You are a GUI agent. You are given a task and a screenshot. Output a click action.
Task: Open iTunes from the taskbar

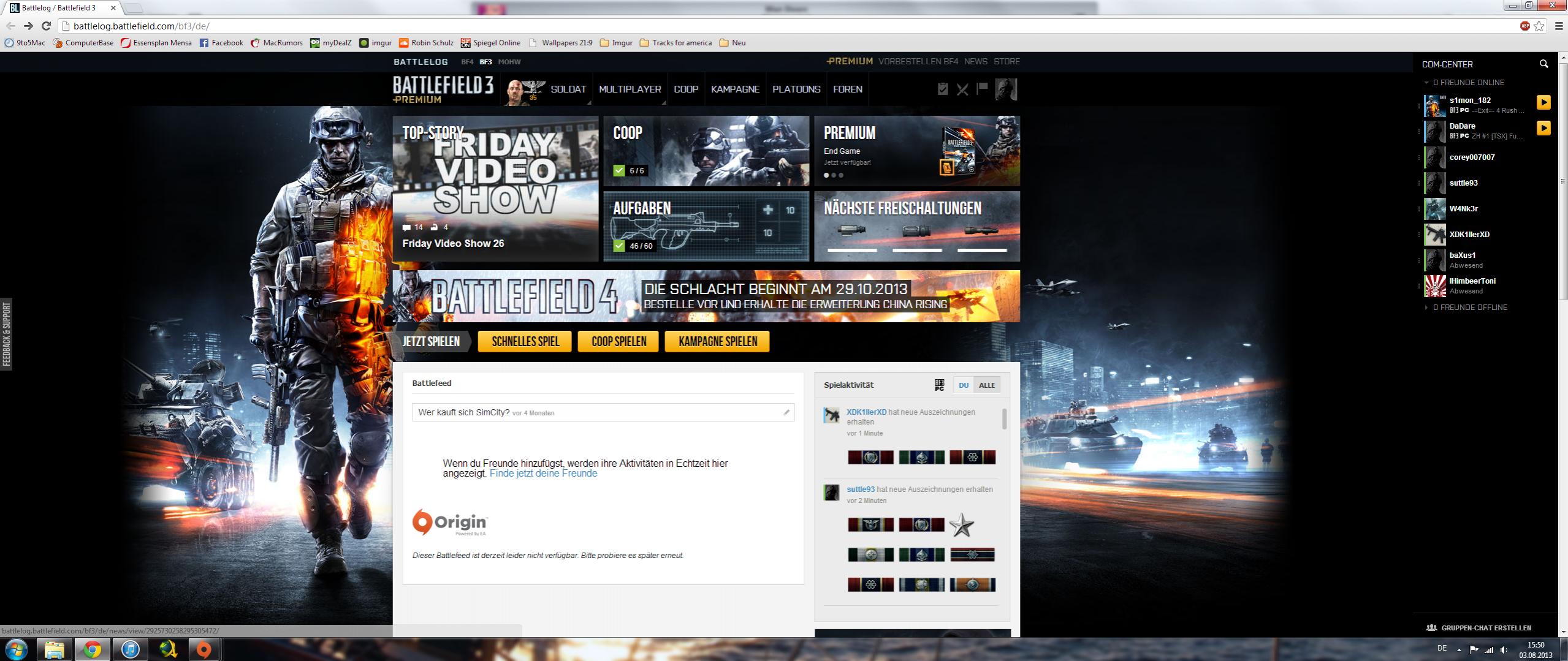point(130,649)
